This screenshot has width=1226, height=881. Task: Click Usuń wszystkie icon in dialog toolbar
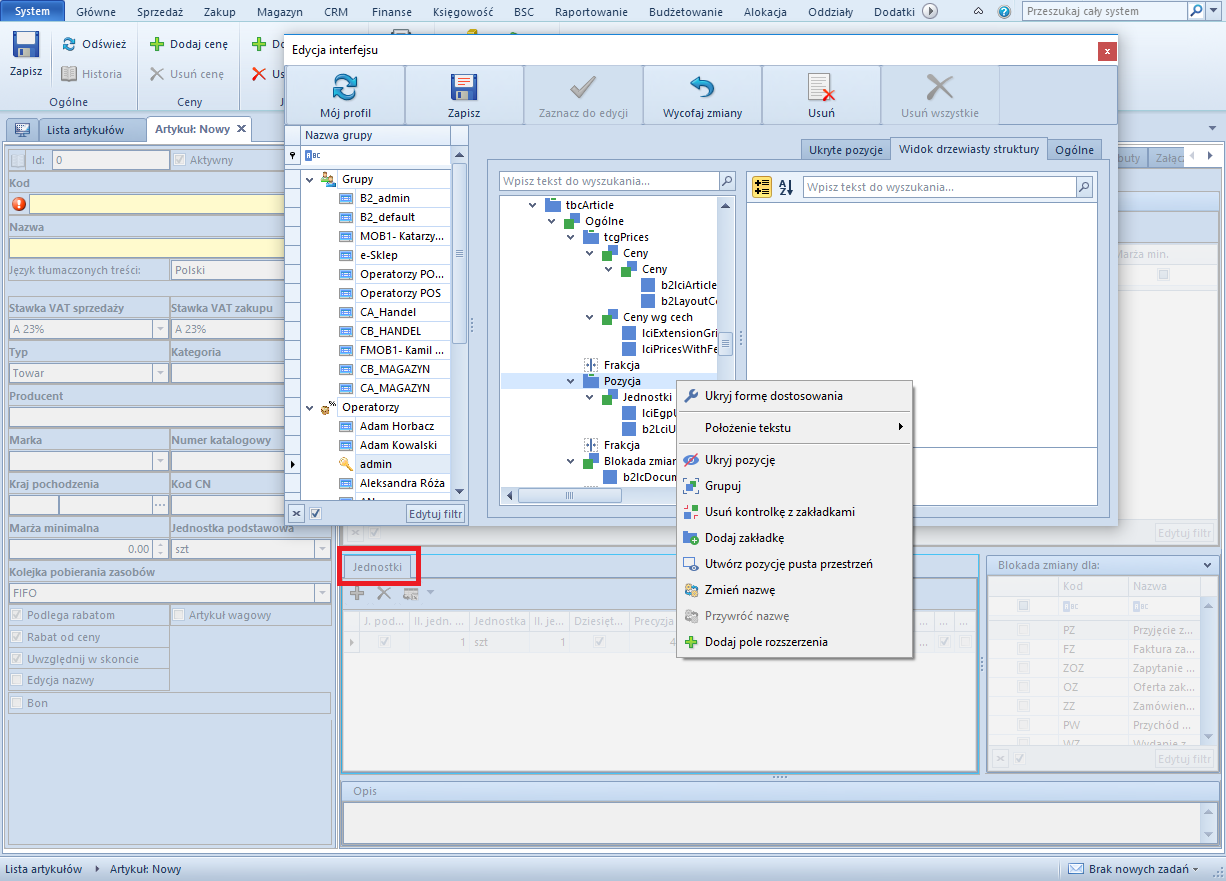coord(940,88)
